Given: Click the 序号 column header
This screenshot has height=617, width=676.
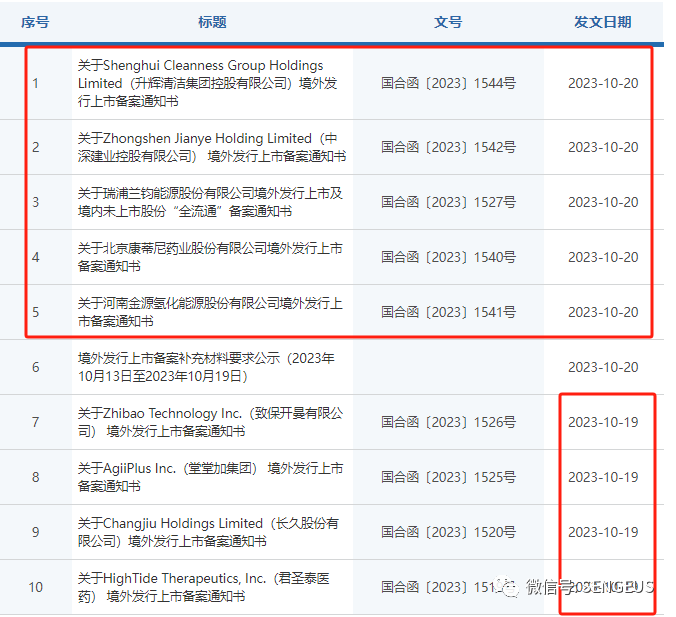Looking at the screenshot, I should (35, 22).
